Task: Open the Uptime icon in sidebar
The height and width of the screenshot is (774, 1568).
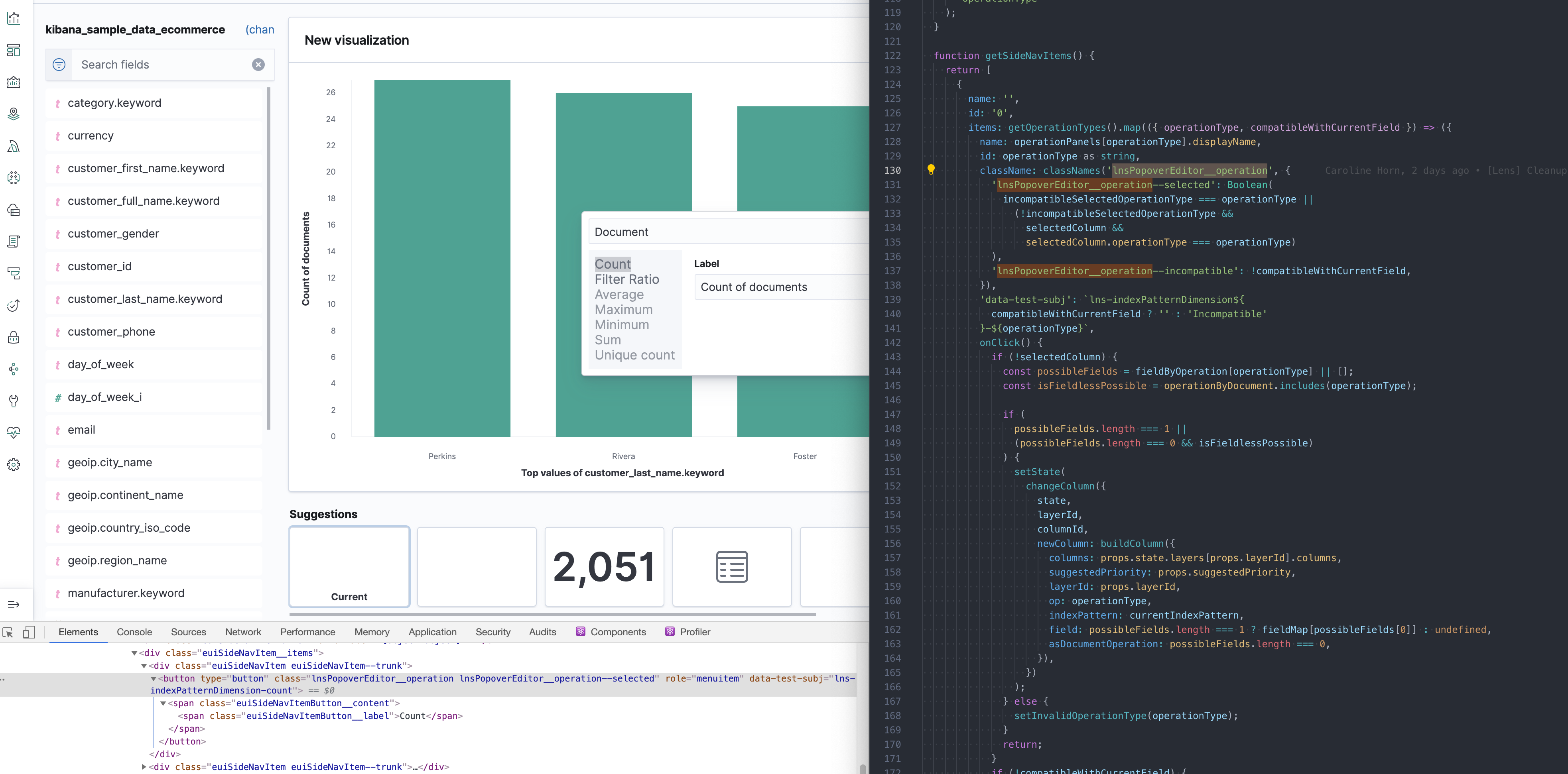Action: click(x=14, y=305)
